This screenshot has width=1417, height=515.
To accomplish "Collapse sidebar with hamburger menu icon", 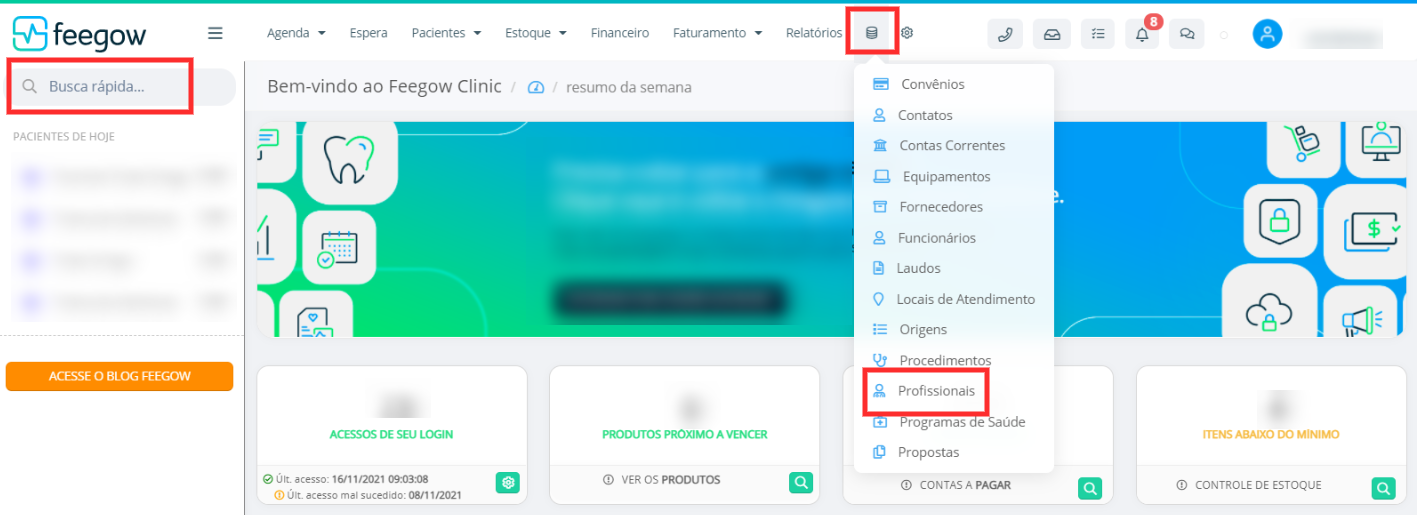I will coord(215,33).
